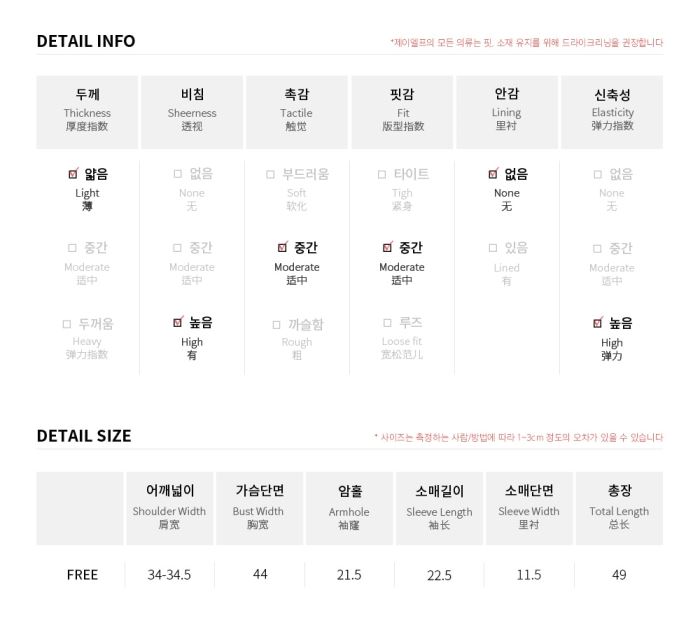Click the Thickness column header
Image resolution: width=700 pixels, height=625 pixels.
(x=88, y=112)
